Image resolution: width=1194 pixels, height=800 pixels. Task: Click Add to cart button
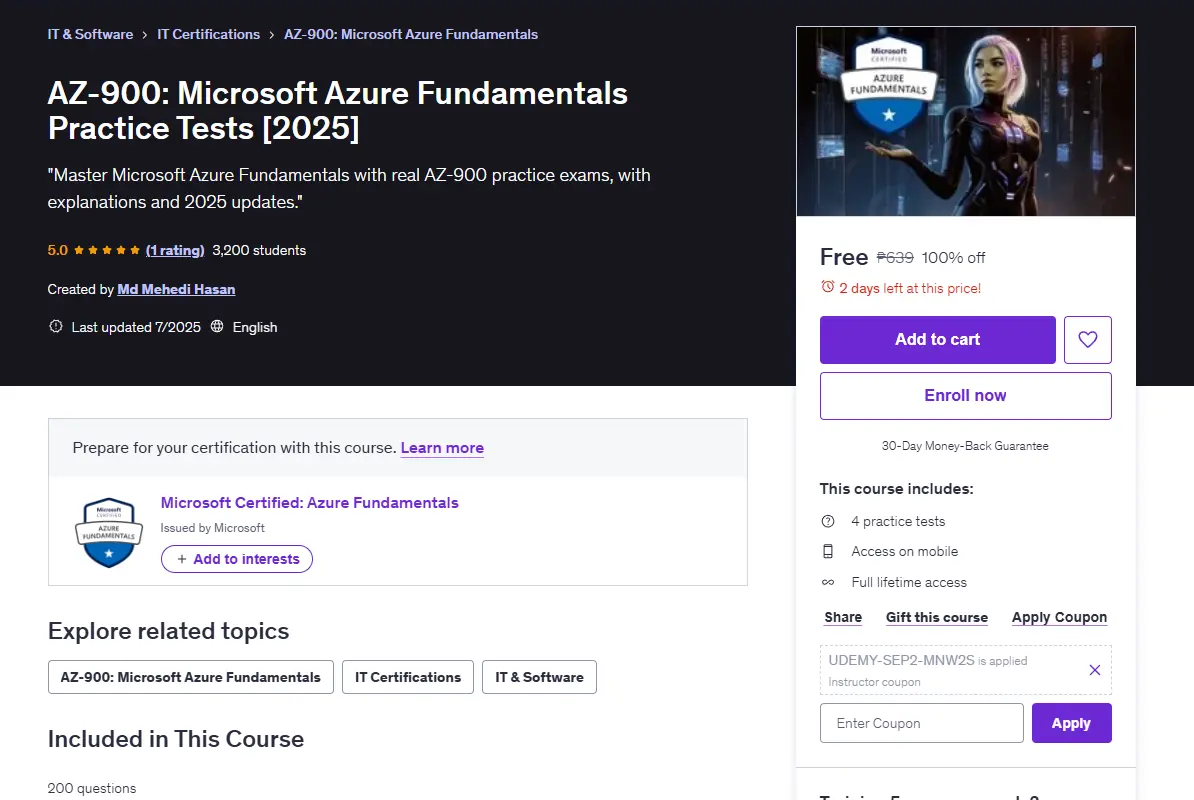click(x=937, y=339)
